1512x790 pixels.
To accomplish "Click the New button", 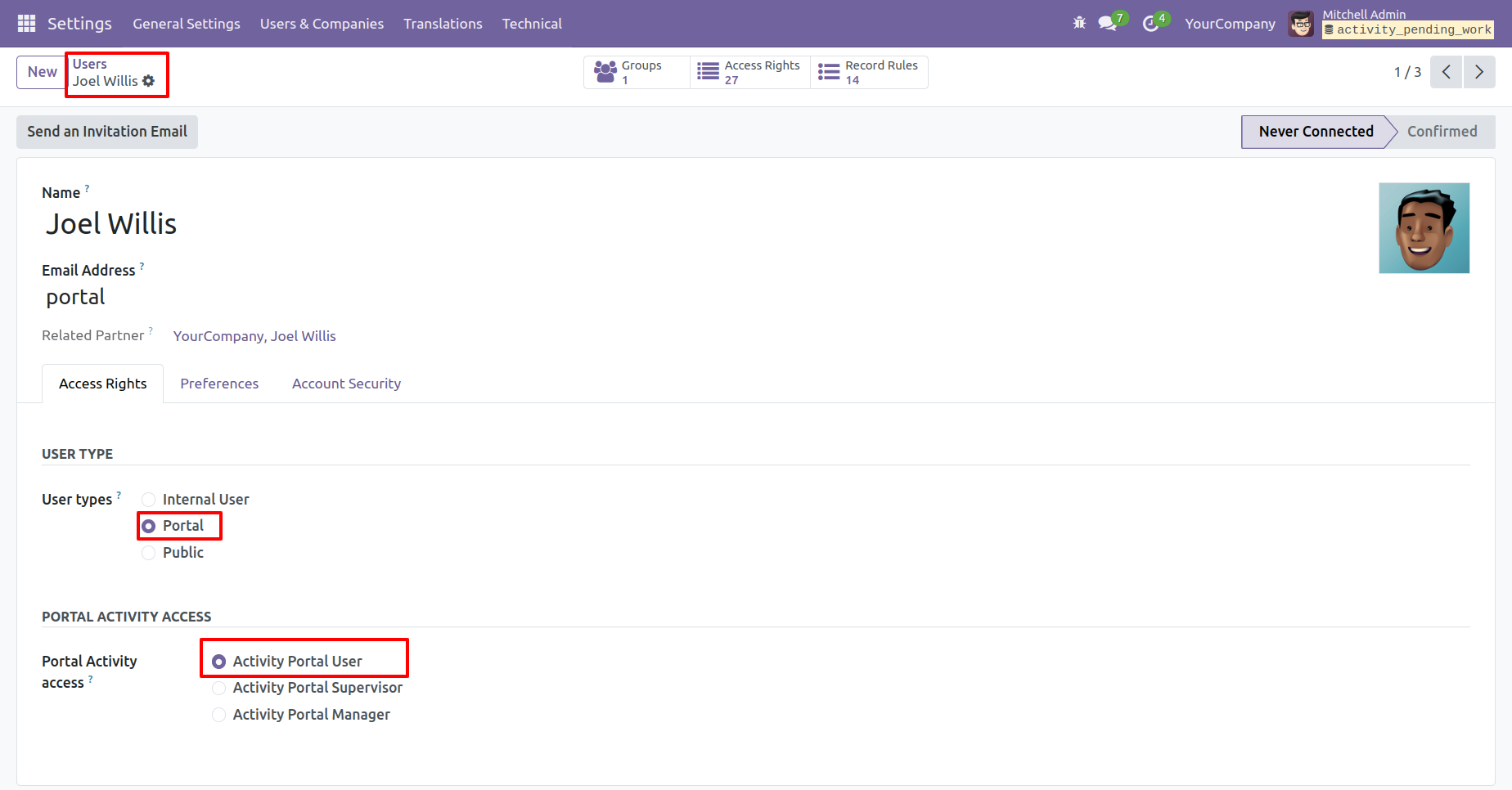I will tap(42, 72).
